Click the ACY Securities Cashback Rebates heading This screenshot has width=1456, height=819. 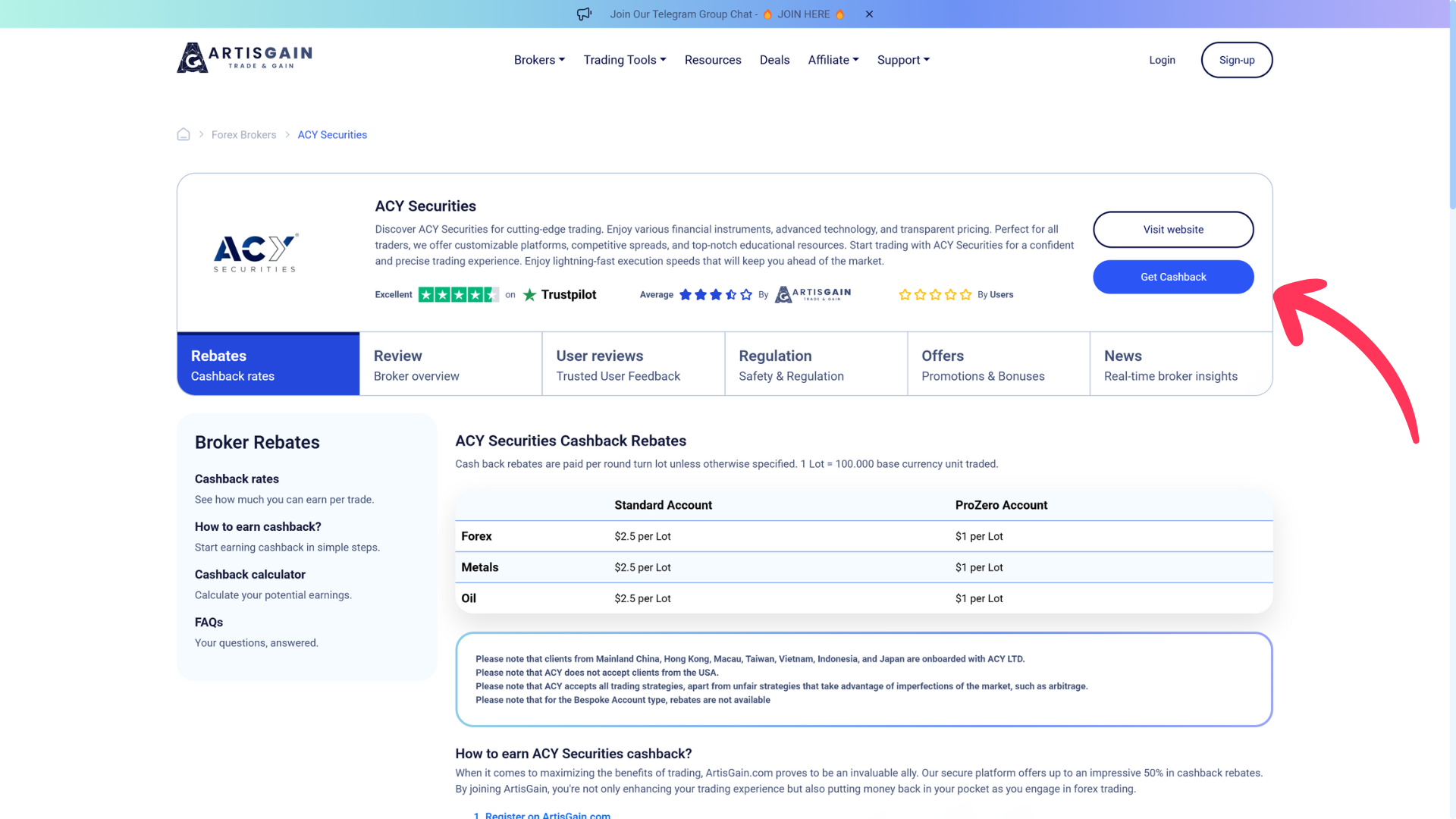tap(570, 441)
